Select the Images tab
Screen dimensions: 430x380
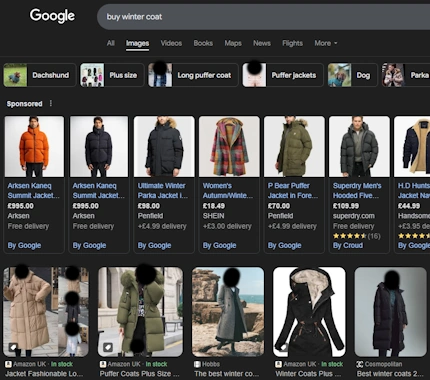click(137, 43)
